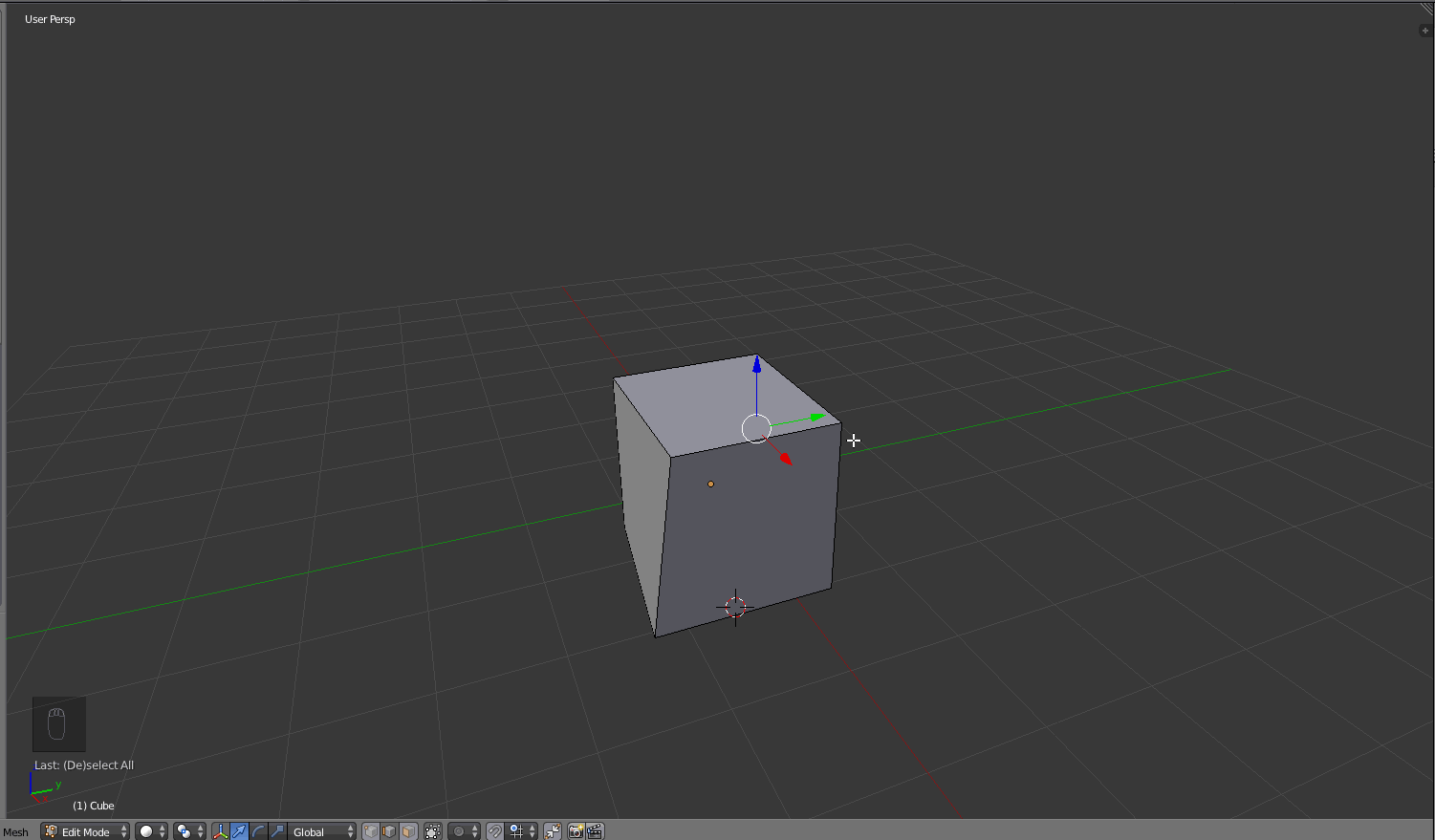Click the white manipulator center circle
The width and height of the screenshot is (1435, 840).
(x=756, y=428)
